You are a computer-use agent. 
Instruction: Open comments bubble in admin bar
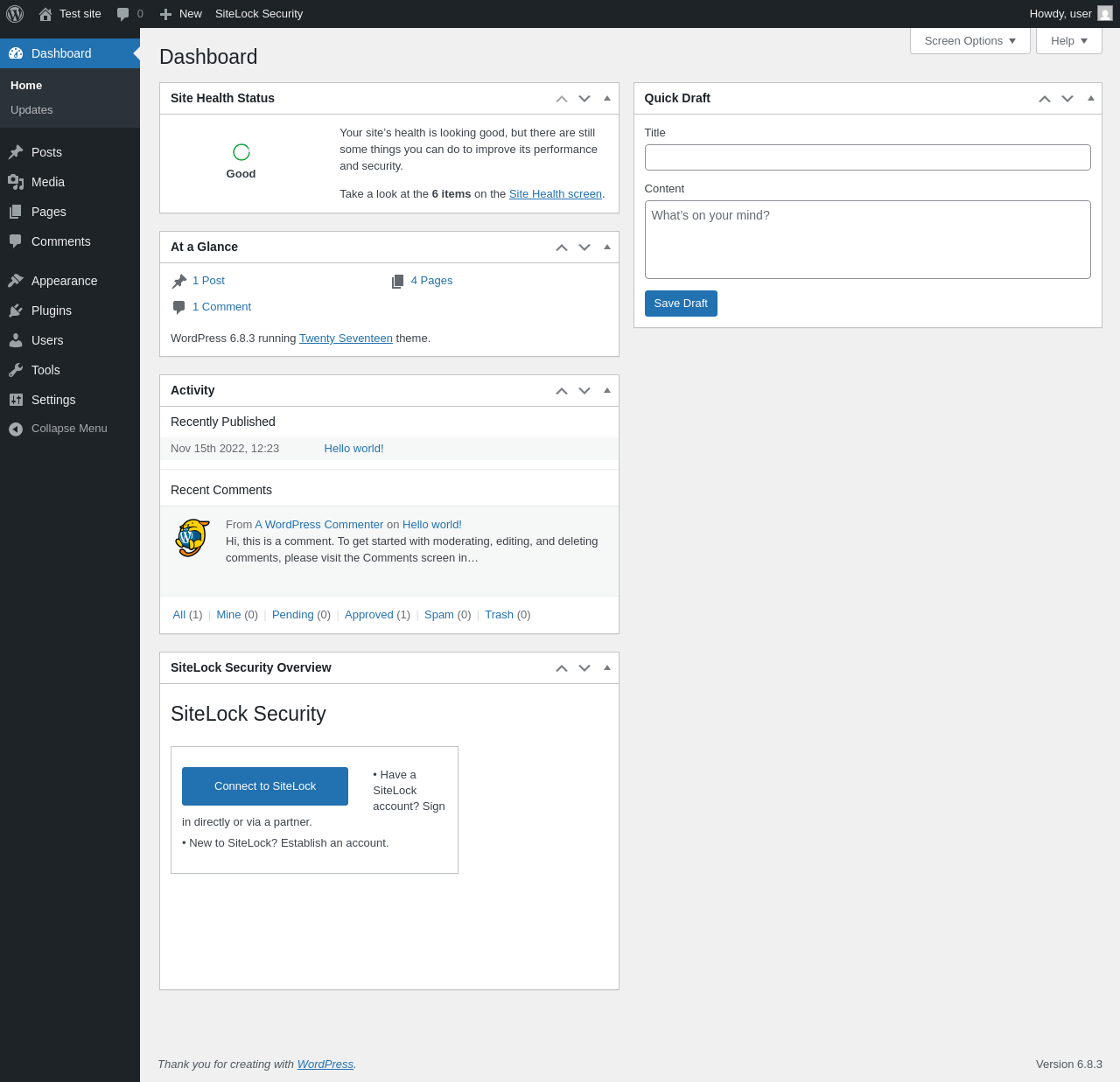click(123, 14)
